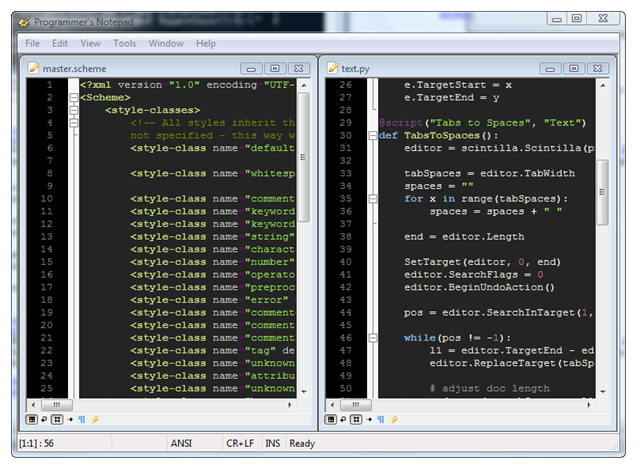This screenshot has height=472, width=640.
Task: Click master.scheme horizontal scrollbar thumb
Action: click(x=57, y=405)
